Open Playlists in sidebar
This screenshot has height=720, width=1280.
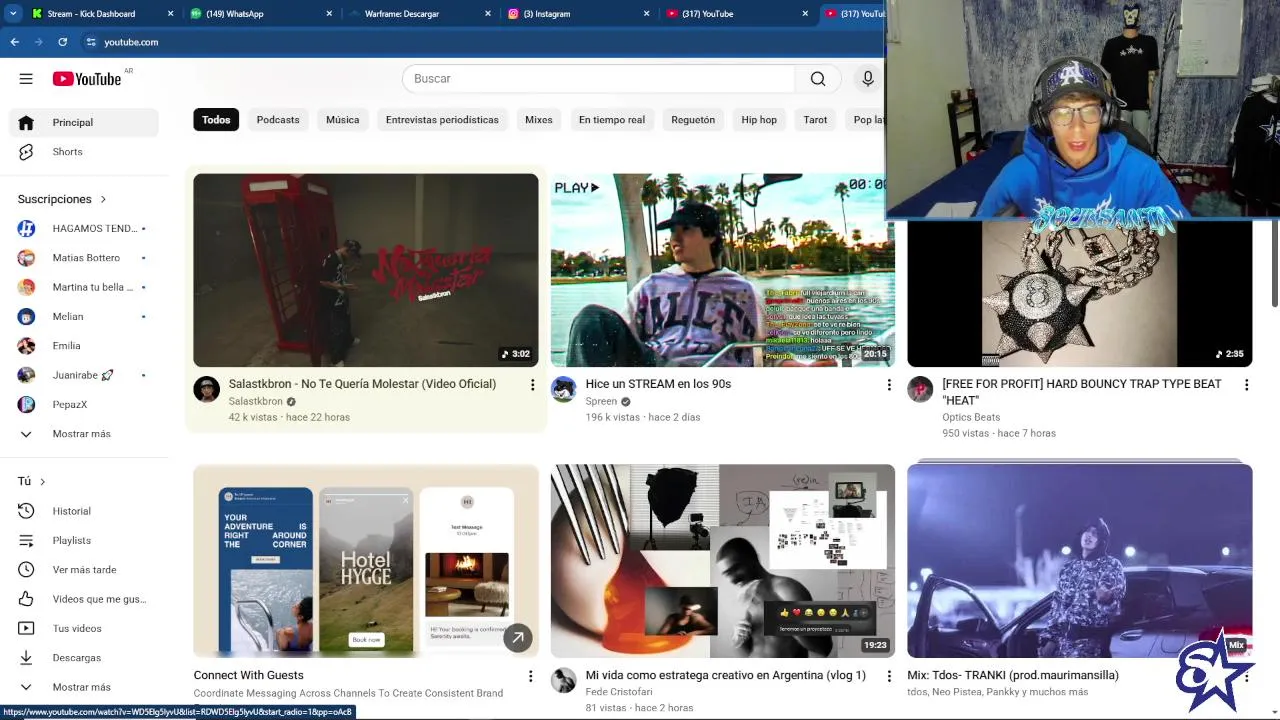click(84, 540)
